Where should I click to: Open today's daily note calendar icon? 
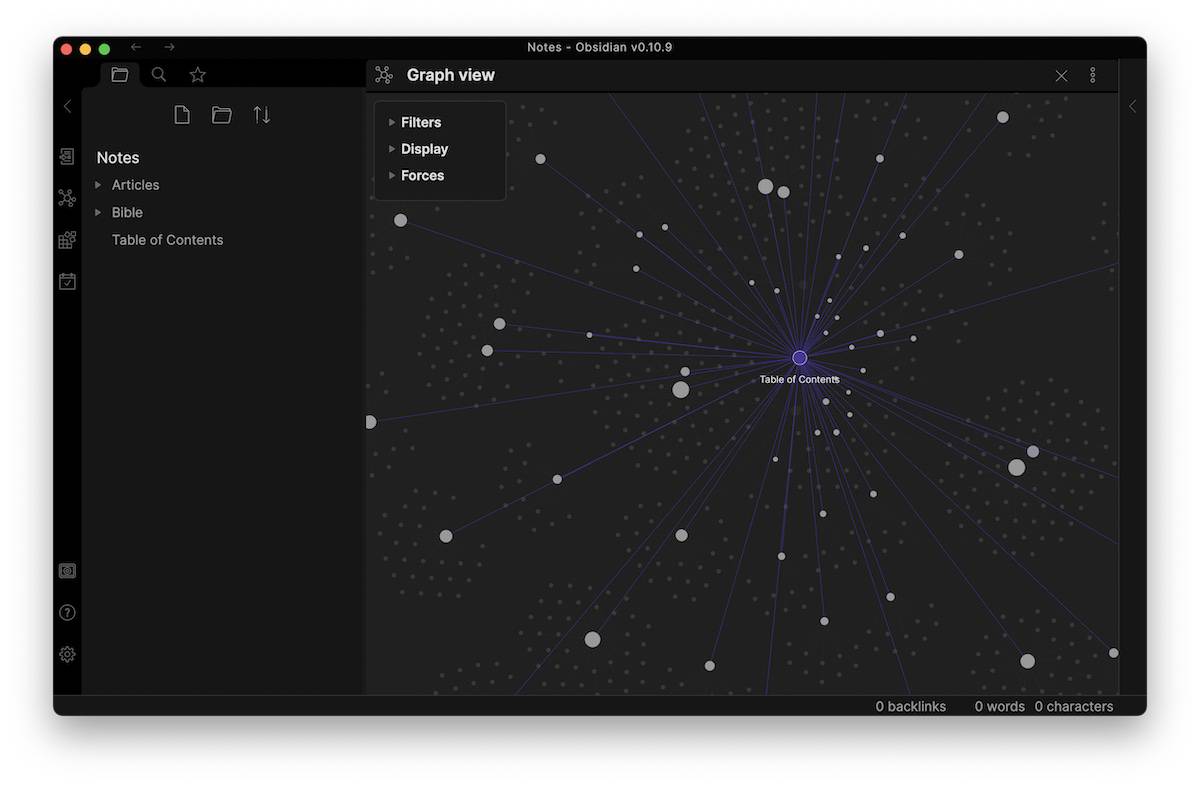tap(67, 282)
